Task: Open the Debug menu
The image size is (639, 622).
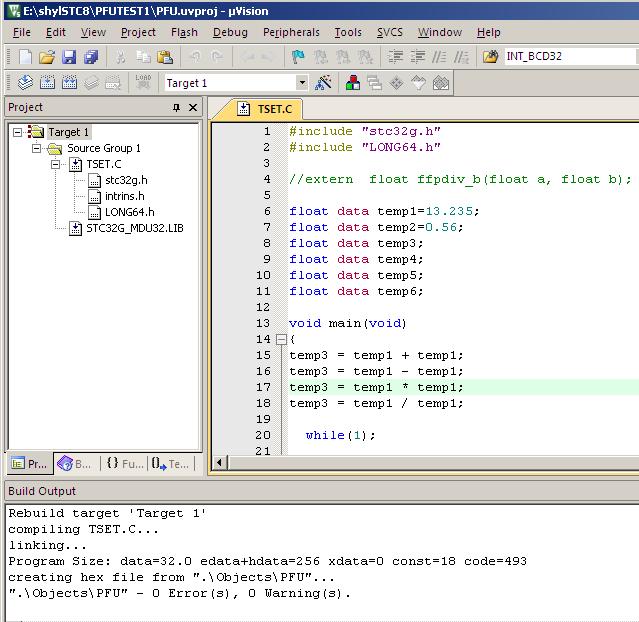Action: click(x=230, y=32)
